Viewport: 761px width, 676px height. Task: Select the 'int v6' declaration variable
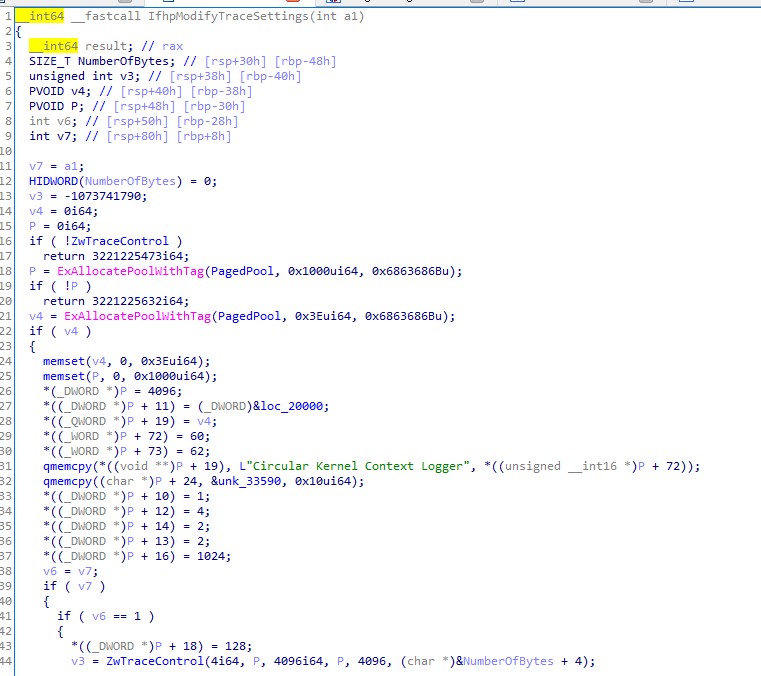click(x=66, y=121)
